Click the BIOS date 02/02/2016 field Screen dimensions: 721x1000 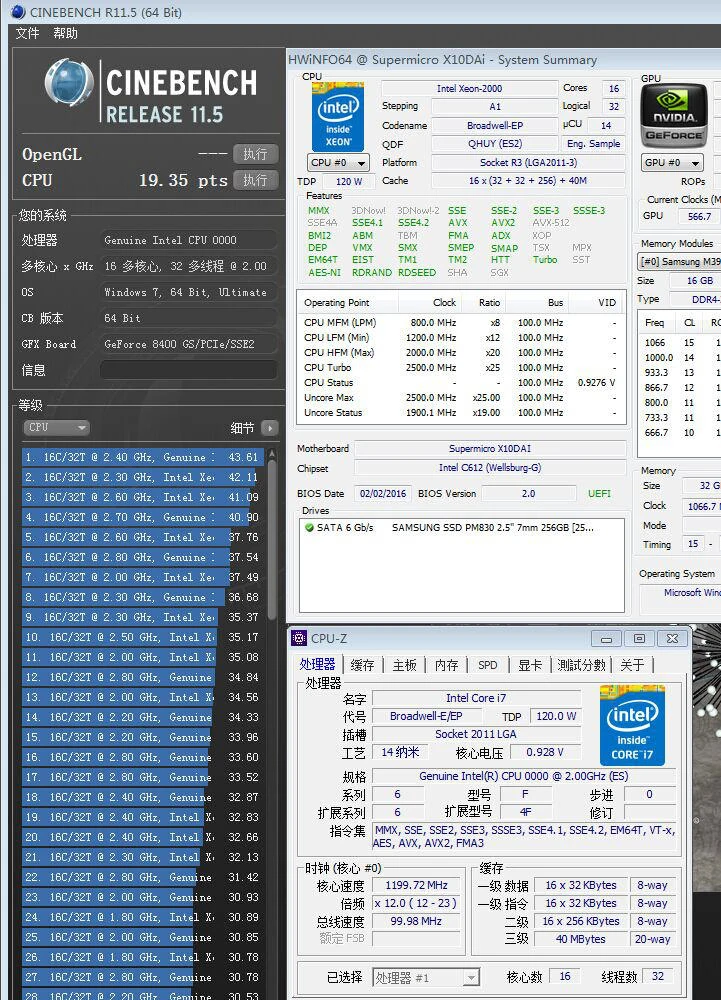(382, 494)
